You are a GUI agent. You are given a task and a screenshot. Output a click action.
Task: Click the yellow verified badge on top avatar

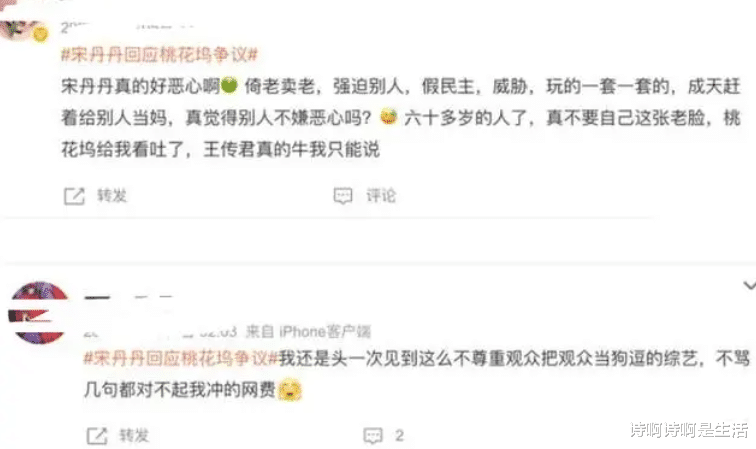[40, 34]
